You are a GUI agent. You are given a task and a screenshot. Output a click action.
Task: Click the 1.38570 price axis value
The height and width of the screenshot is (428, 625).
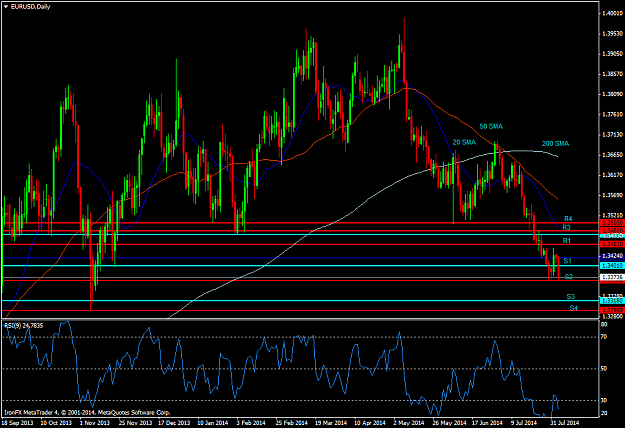pyautogui.click(x=612, y=74)
